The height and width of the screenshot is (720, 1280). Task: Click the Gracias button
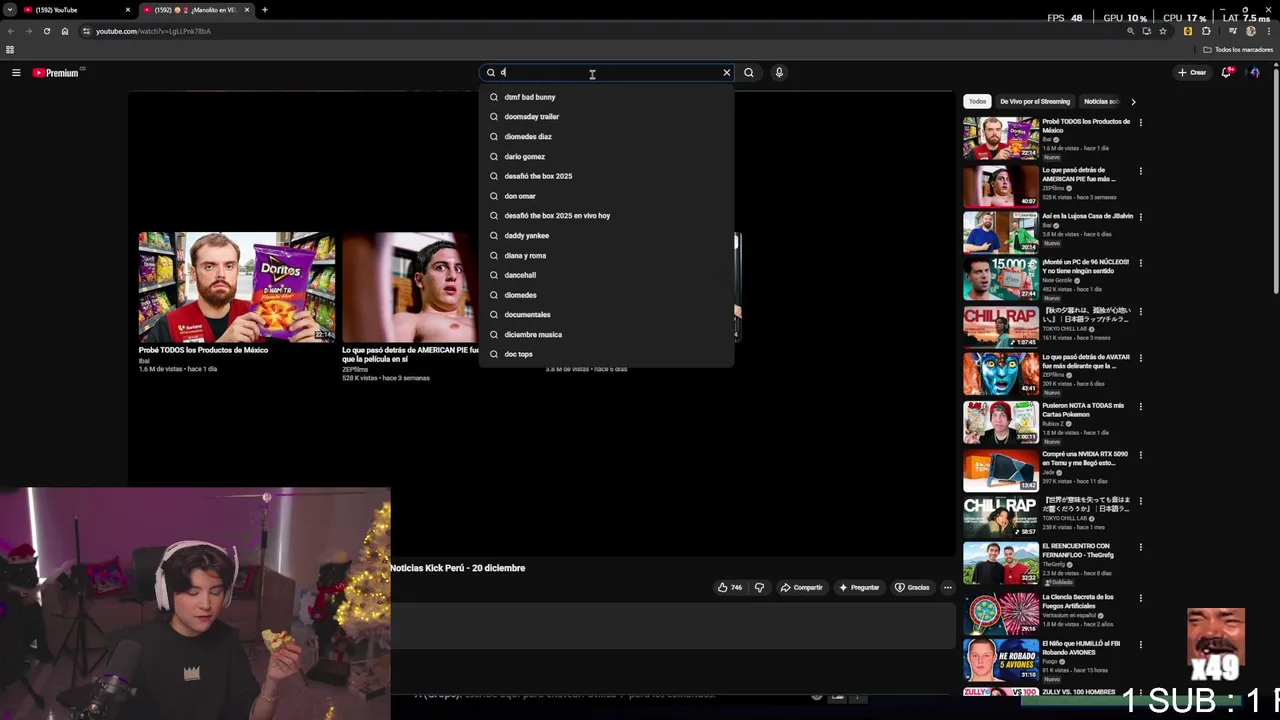pyautogui.click(x=912, y=588)
